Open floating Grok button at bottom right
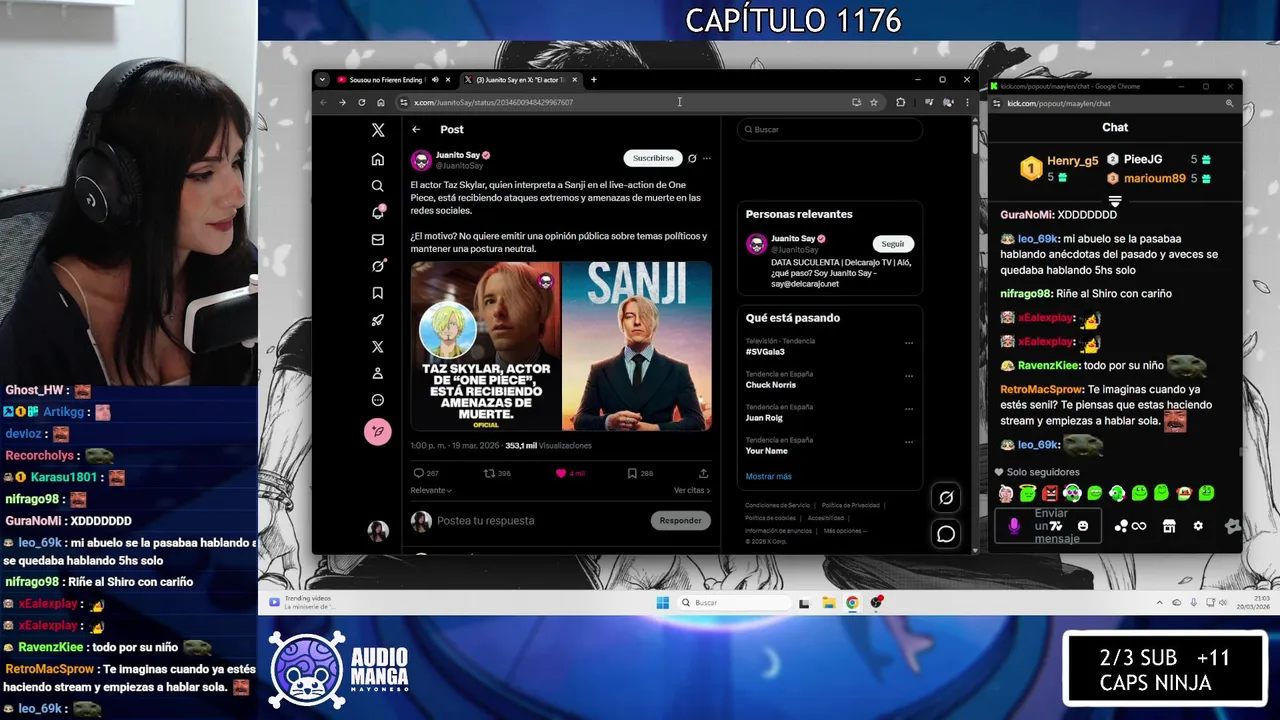 [x=946, y=497]
